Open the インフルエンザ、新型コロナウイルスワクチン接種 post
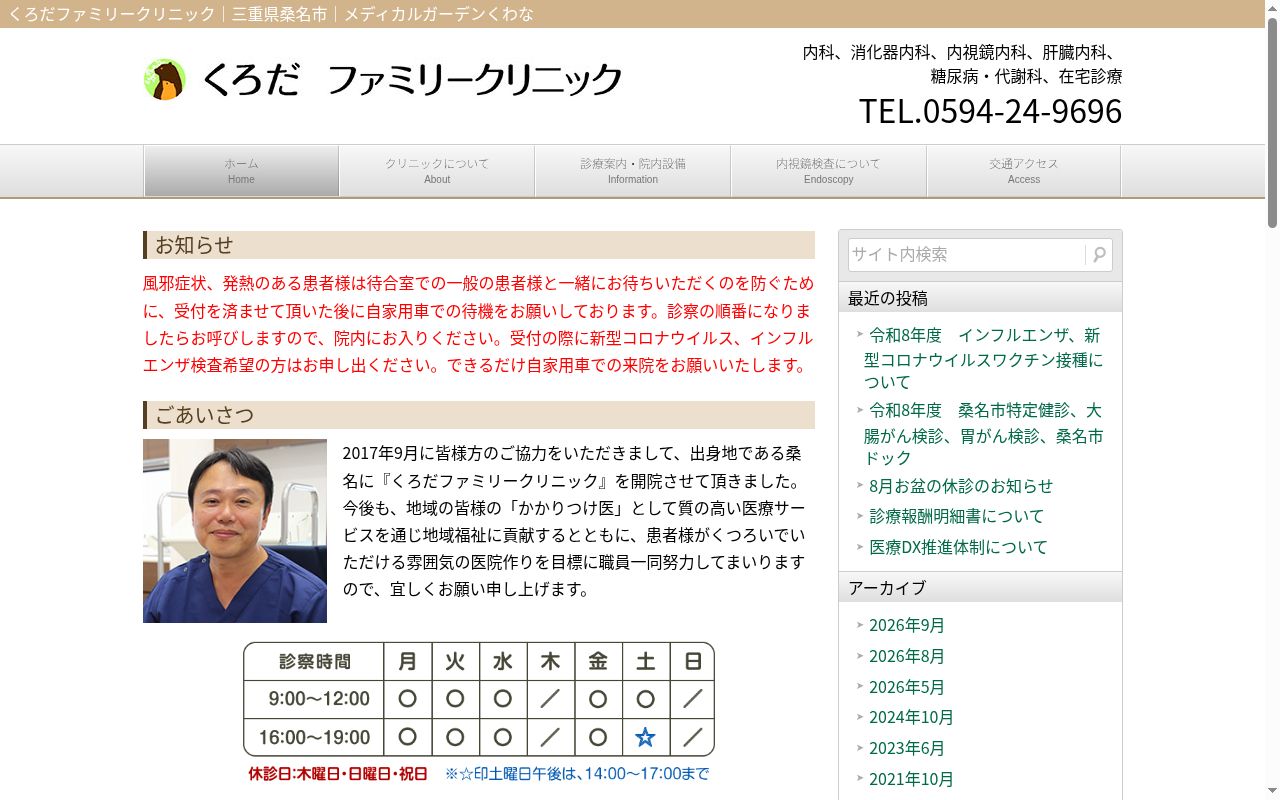Image resolution: width=1280 pixels, height=800 pixels. pyautogui.click(x=984, y=359)
